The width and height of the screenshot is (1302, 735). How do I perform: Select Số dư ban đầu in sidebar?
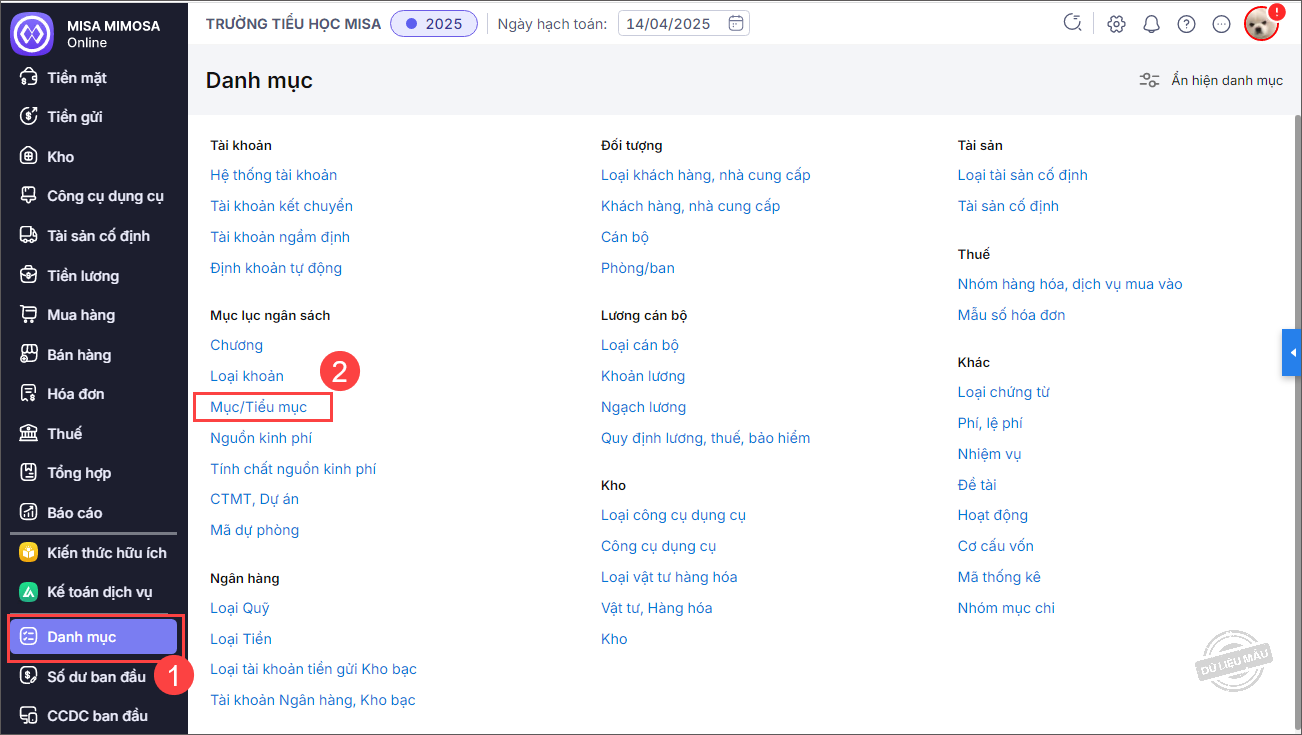coord(96,677)
